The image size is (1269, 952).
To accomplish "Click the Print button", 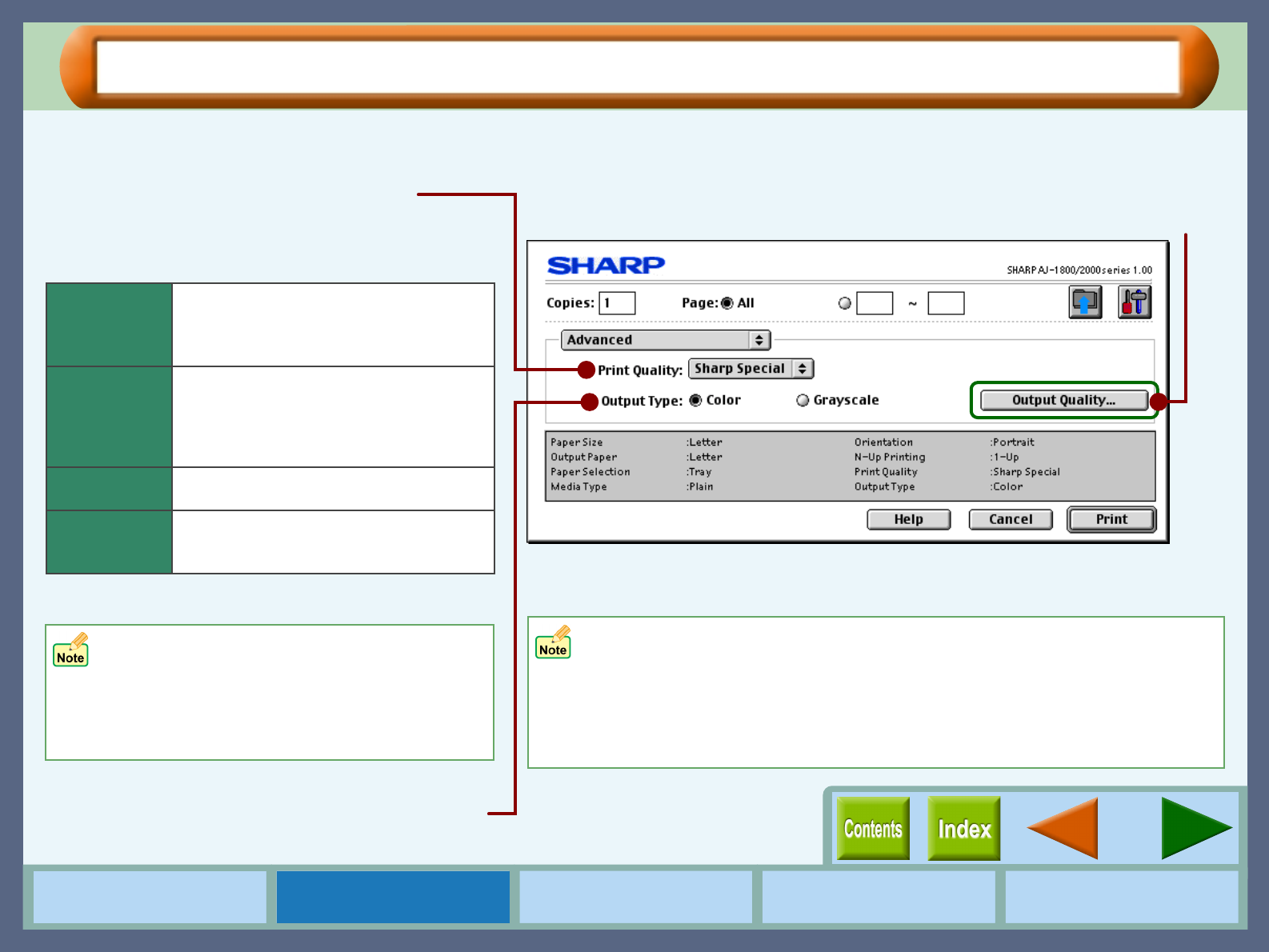I will click(1111, 519).
